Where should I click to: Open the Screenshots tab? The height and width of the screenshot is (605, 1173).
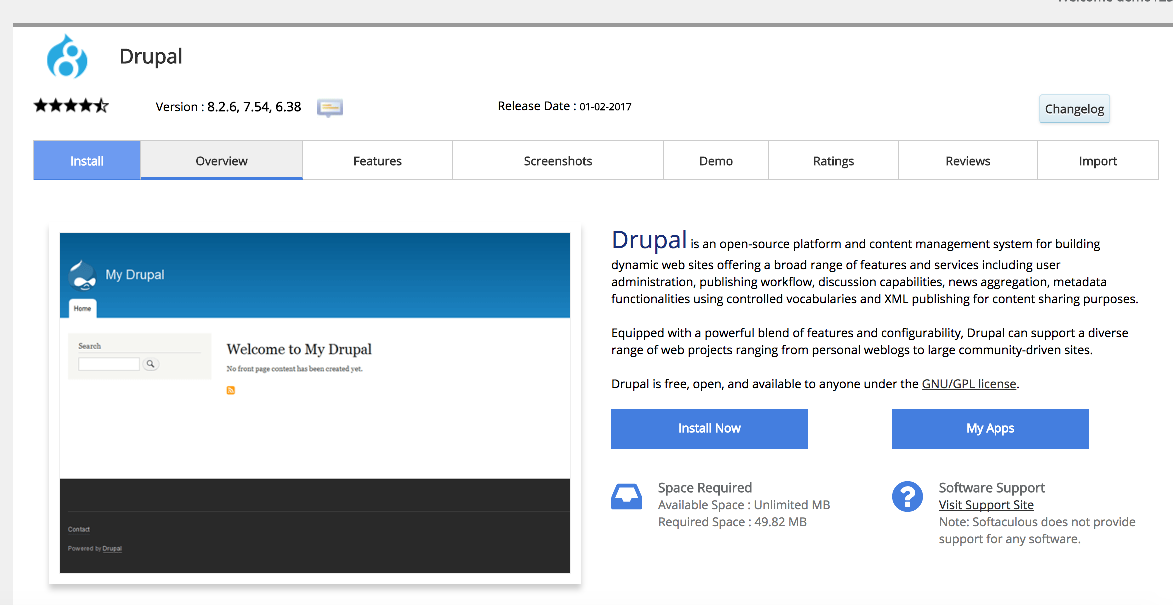pos(558,160)
